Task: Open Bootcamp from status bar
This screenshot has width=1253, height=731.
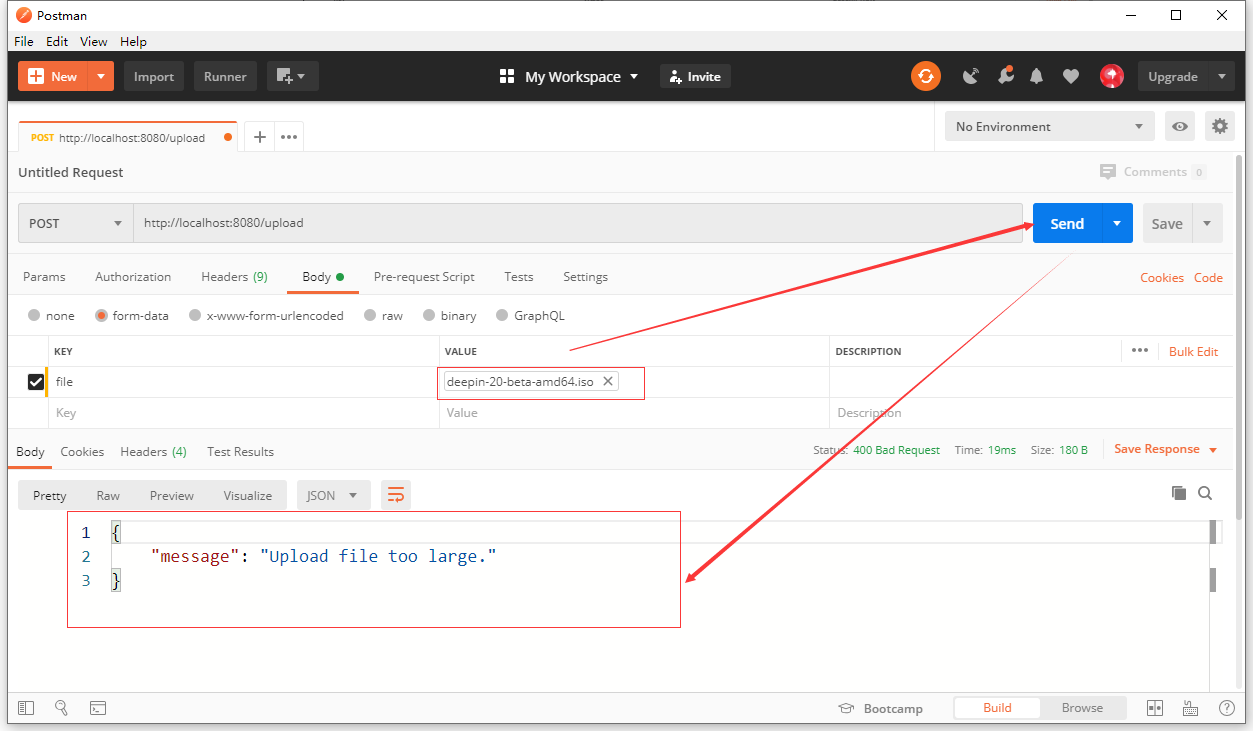Action: pyautogui.click(x=880, y=708)
